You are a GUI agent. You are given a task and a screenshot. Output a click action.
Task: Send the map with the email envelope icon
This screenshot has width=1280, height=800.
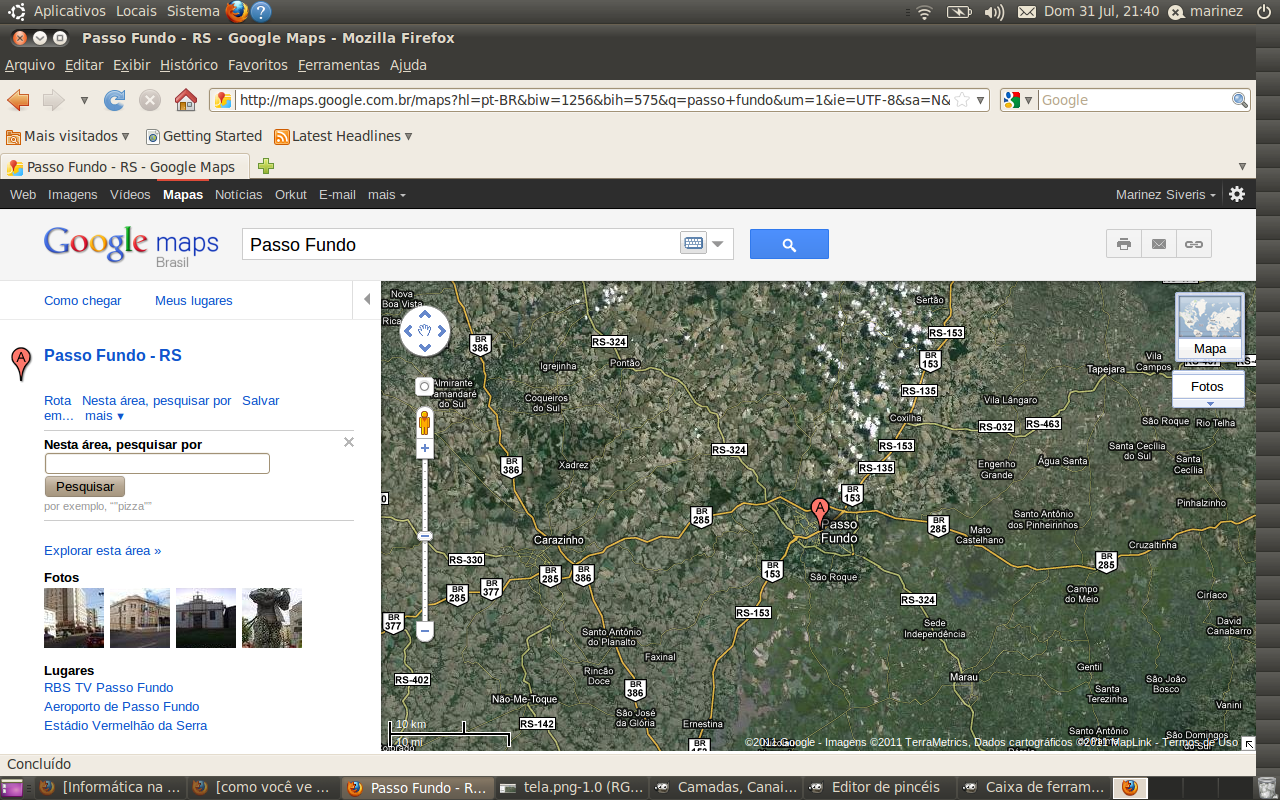[x=1158, y=244]
